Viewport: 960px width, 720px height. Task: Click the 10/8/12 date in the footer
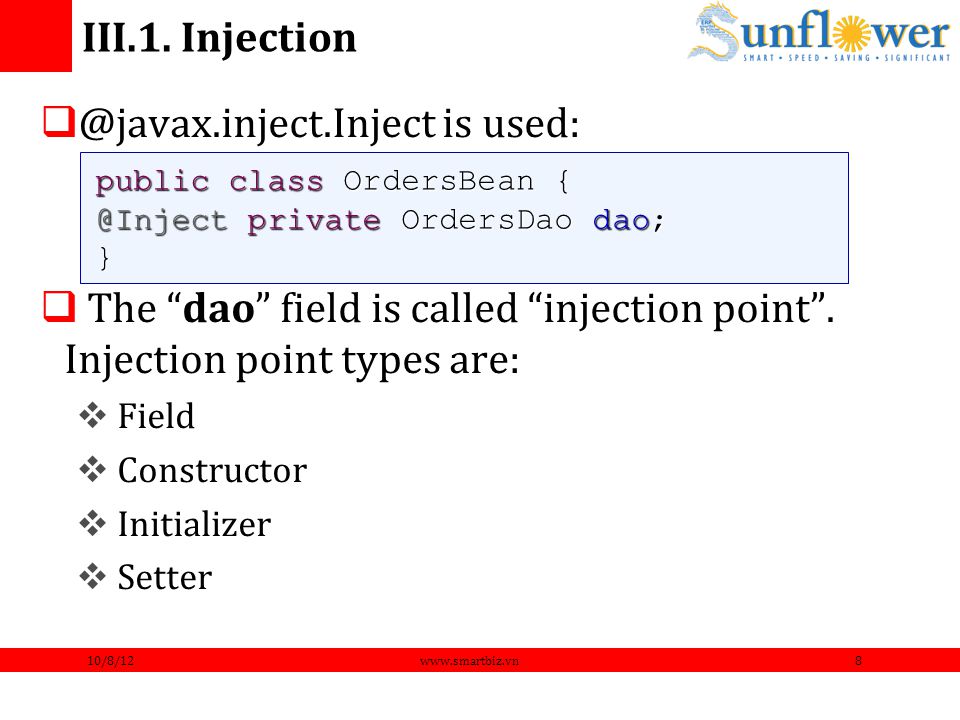pyautogui.click(x=110, y=661)
